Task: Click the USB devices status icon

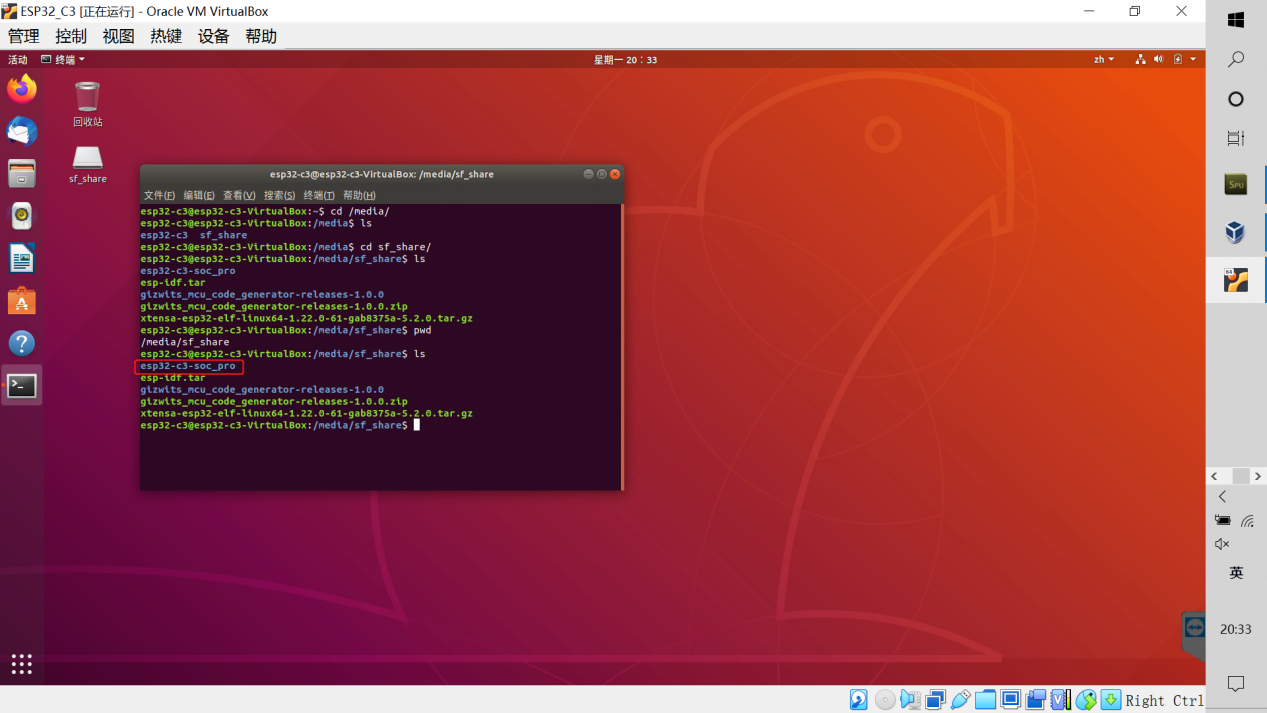Action: 960,700
